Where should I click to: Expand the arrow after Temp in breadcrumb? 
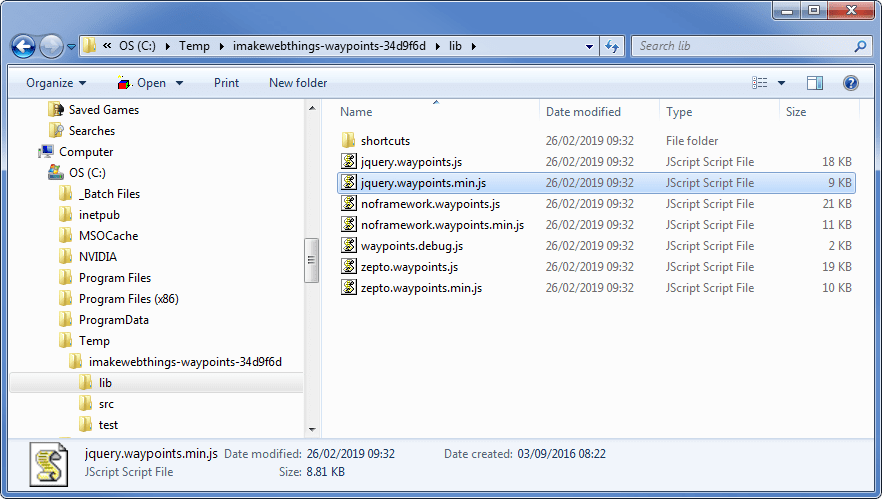pos(221,46)
